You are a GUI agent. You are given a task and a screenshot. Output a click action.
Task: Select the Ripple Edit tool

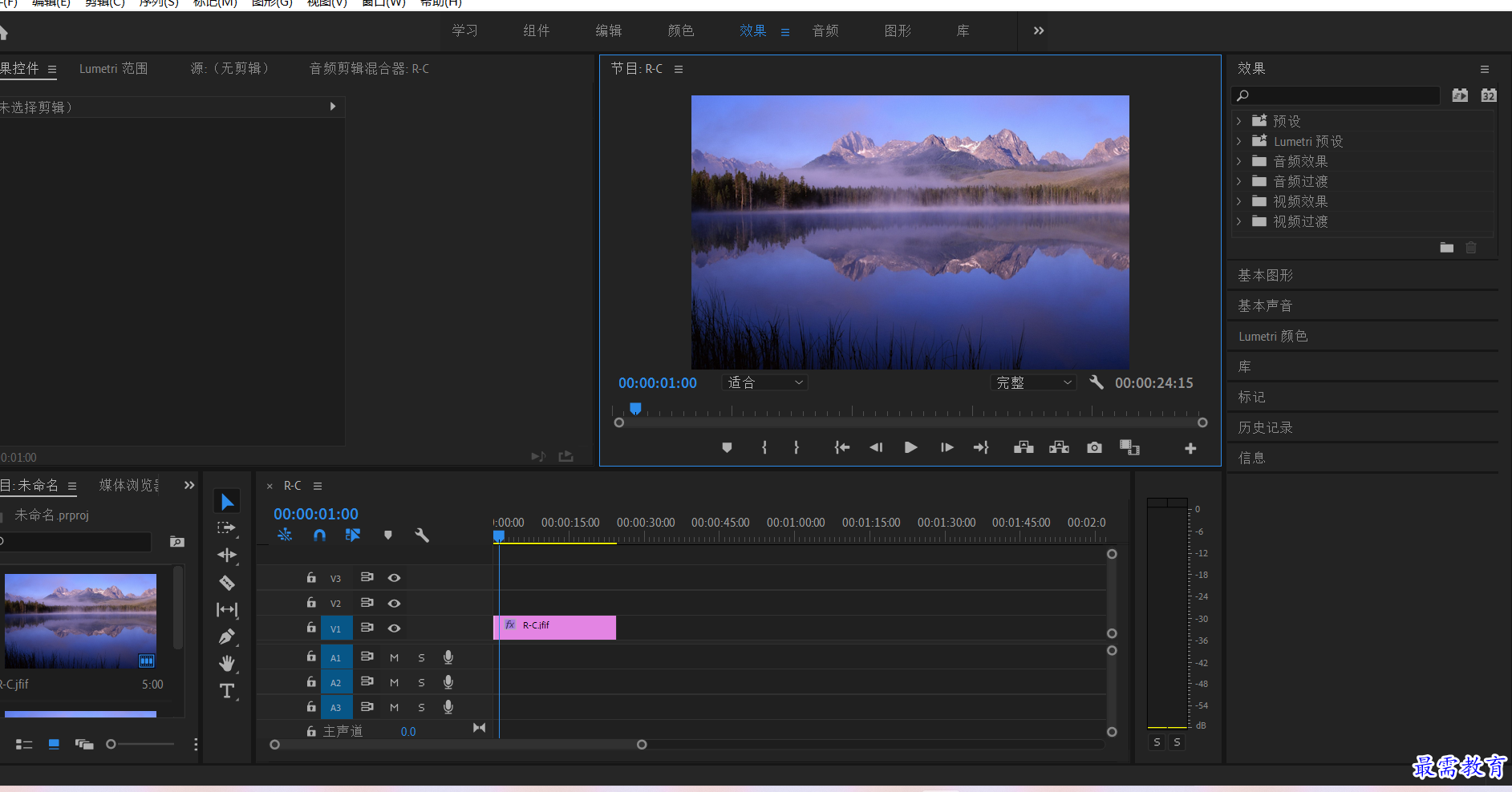[x=227, y=555]
